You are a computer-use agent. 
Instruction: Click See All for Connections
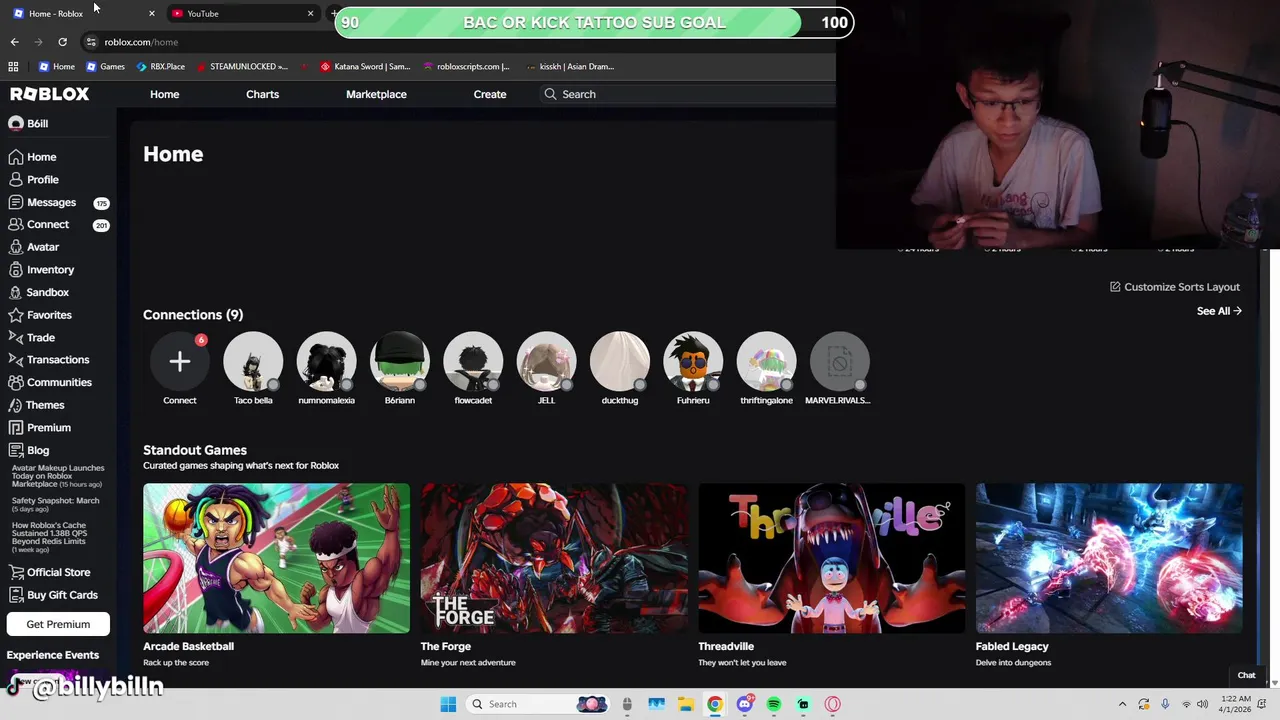click(1219, 311)
